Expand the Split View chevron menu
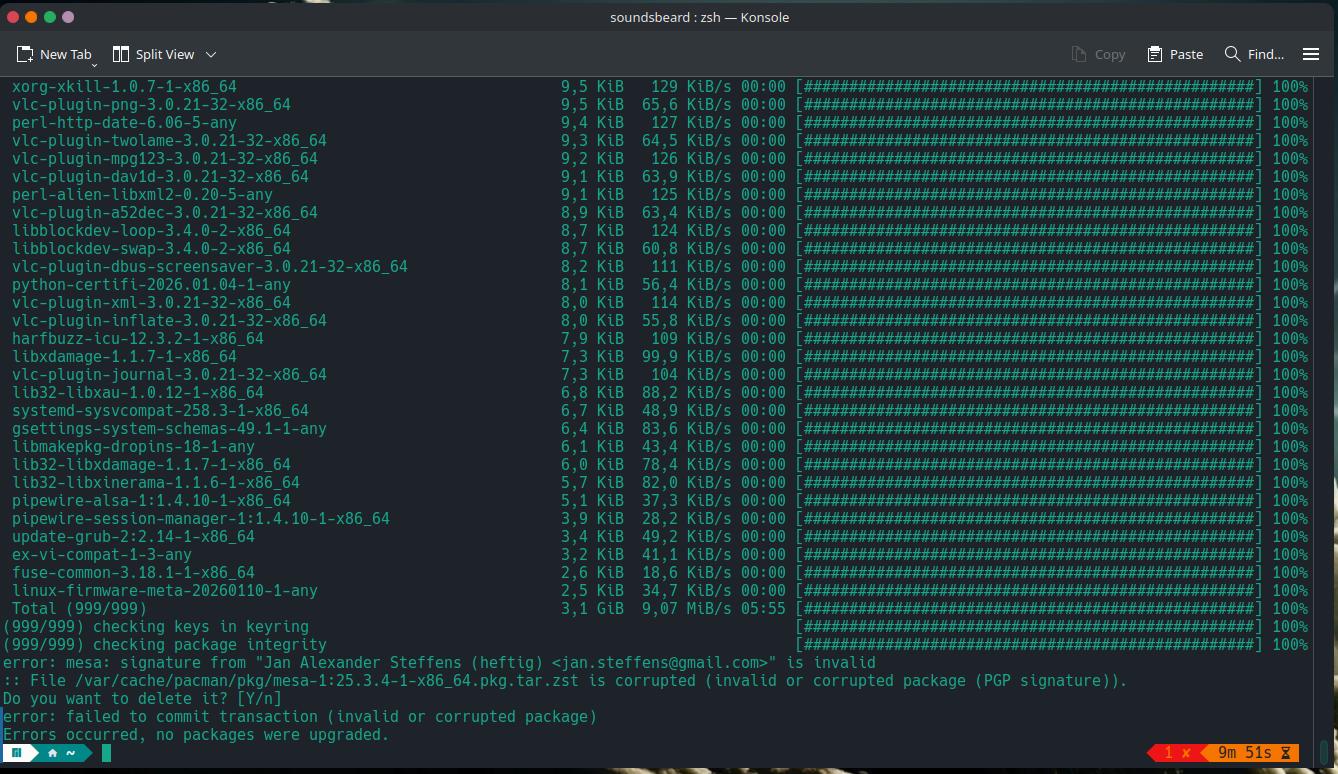1338x774 pixels. (211, 54)
